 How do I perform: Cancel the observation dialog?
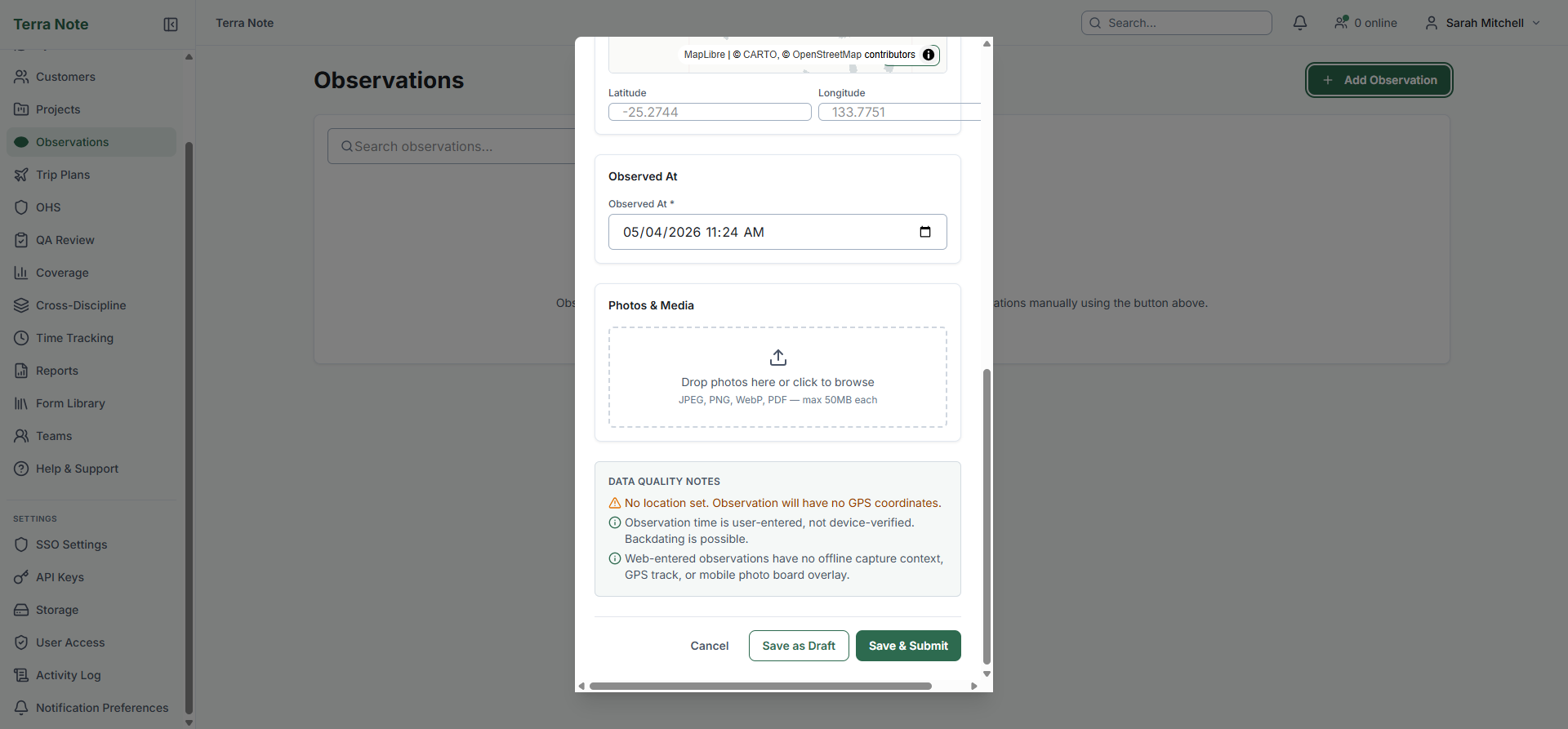click(709, 646)
